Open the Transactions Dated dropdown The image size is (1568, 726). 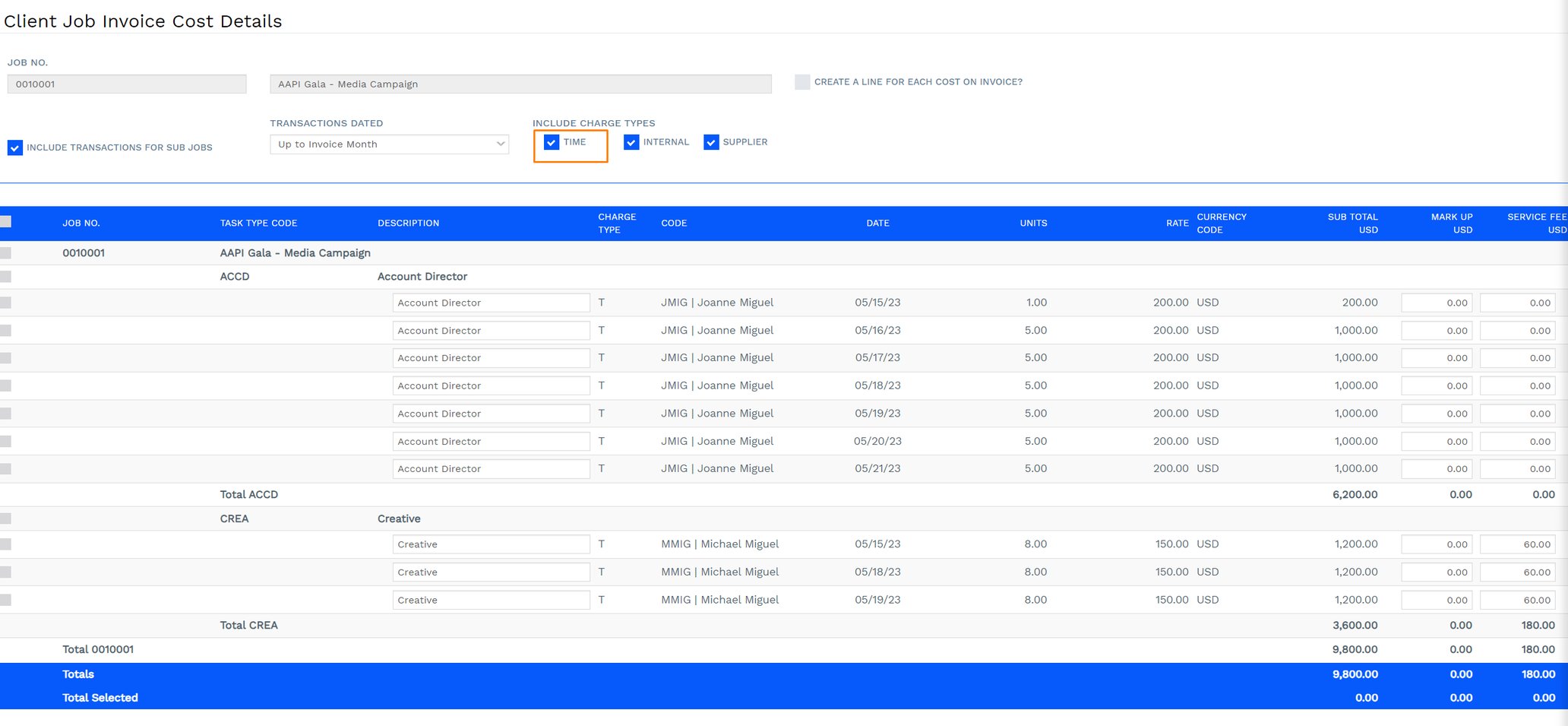click(x=389, y=144)
